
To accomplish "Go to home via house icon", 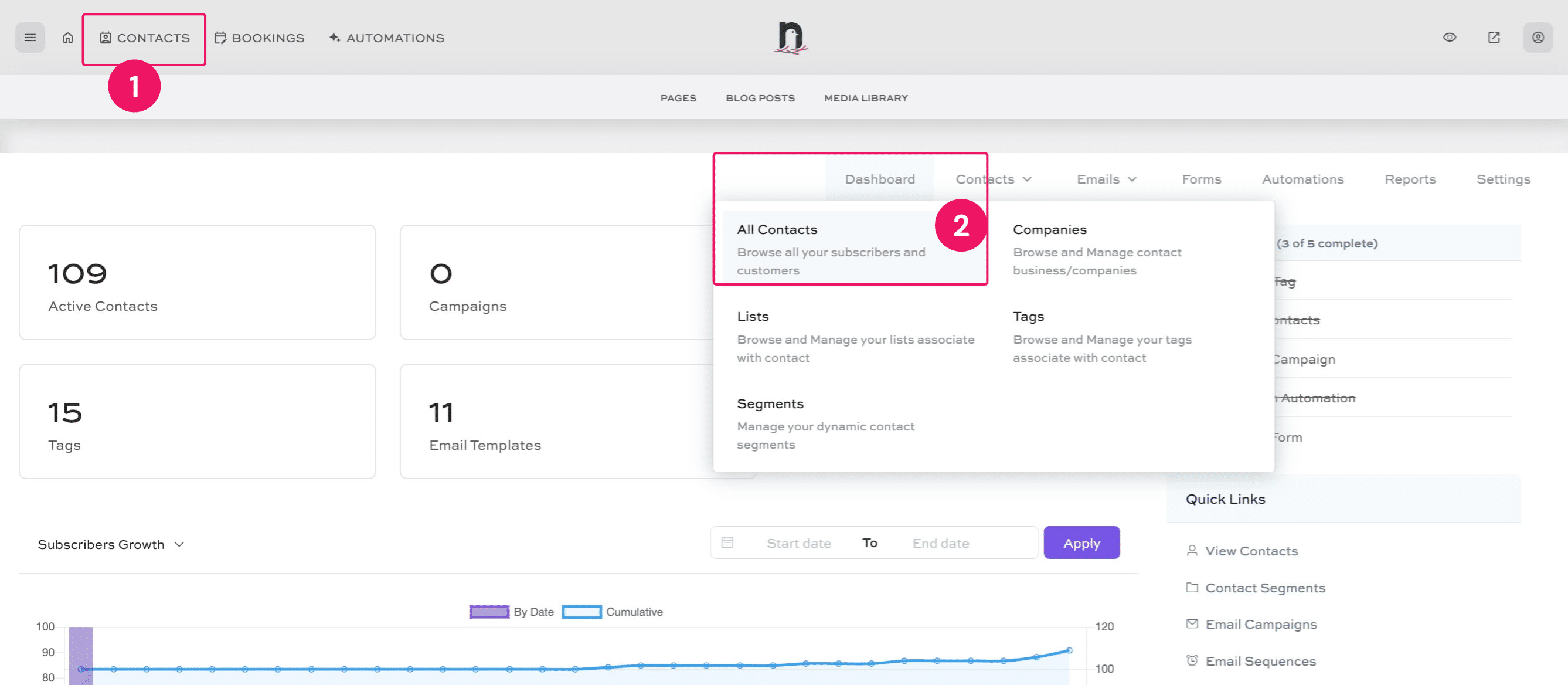I will pyautogui.click(x=67, y=38).
